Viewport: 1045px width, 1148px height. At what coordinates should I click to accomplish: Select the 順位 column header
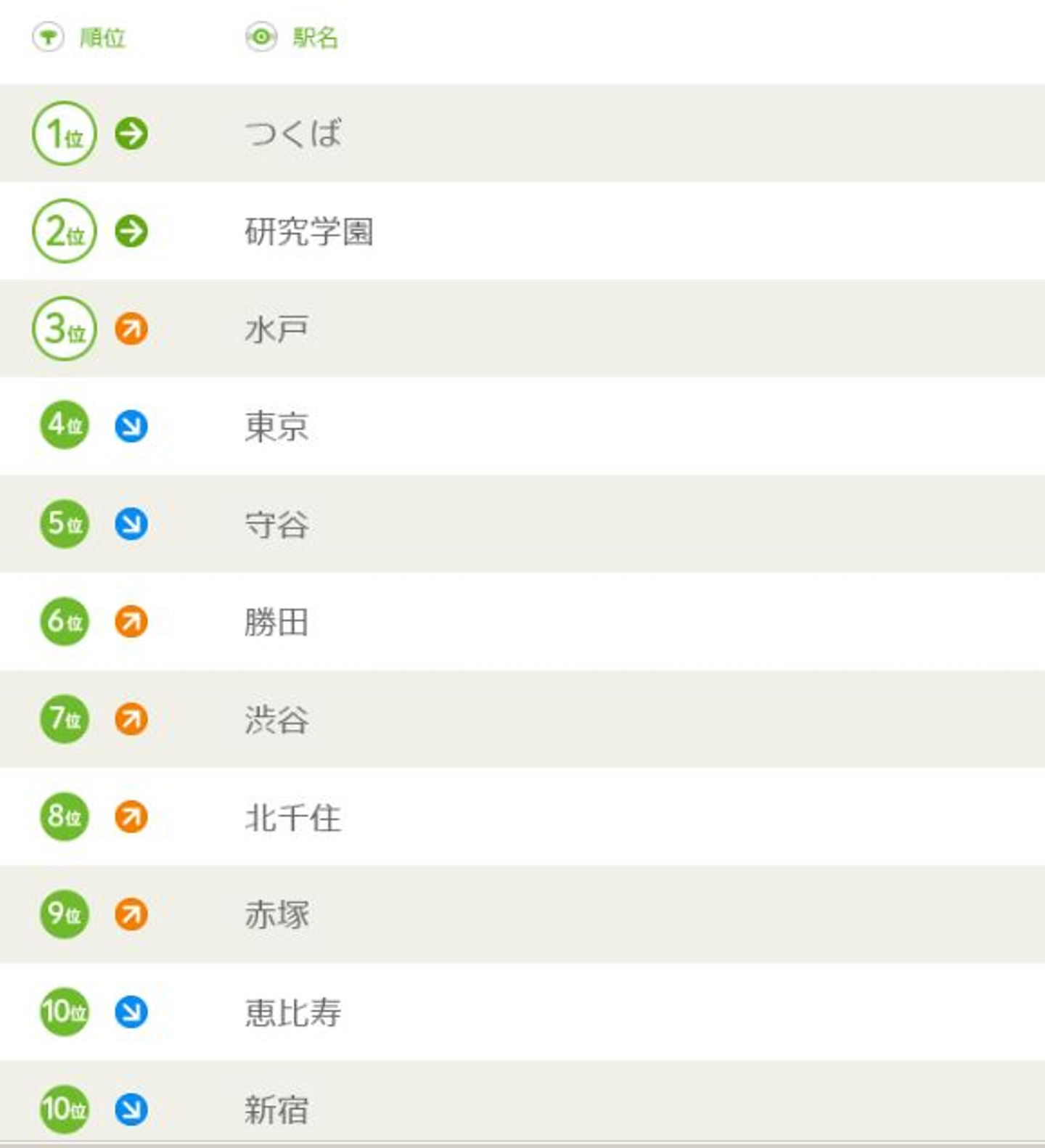(102, 38)
